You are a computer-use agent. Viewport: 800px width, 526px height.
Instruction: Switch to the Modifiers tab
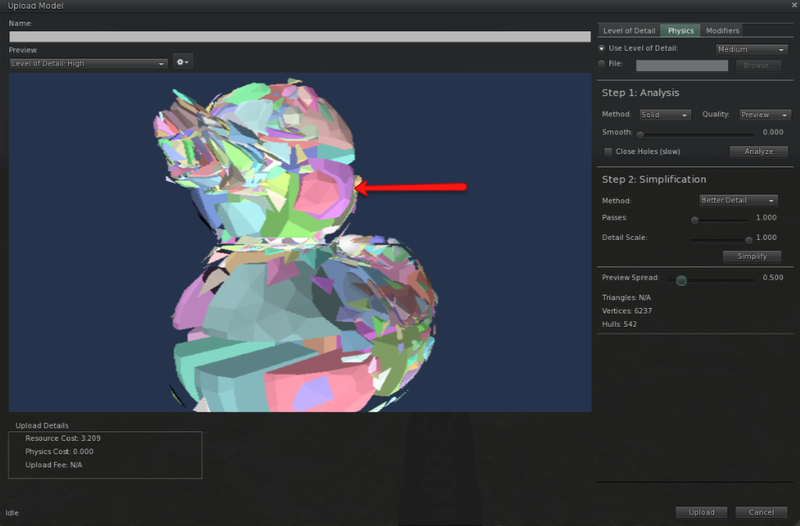pyautogui.click(x=722, y=31)
